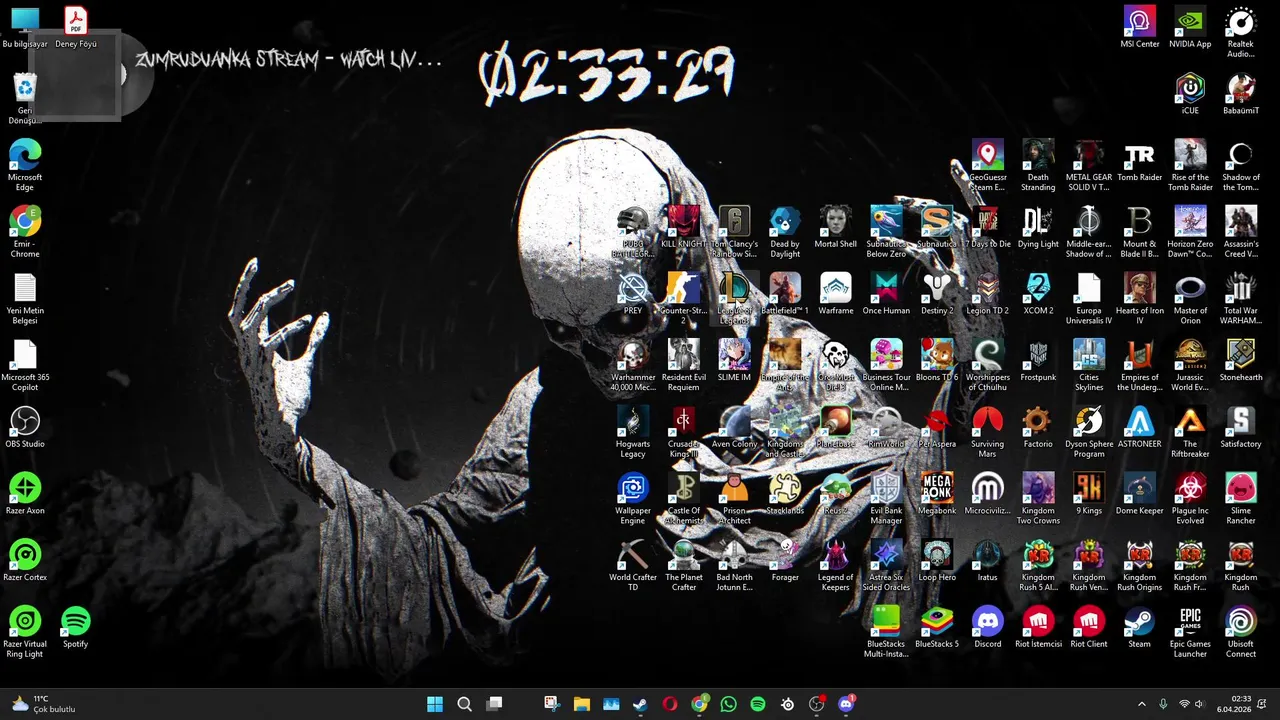Open network Wi-Fi tray icon
The height and width of the screenshot is (720, 1280).
click(x=1184, y=704)
